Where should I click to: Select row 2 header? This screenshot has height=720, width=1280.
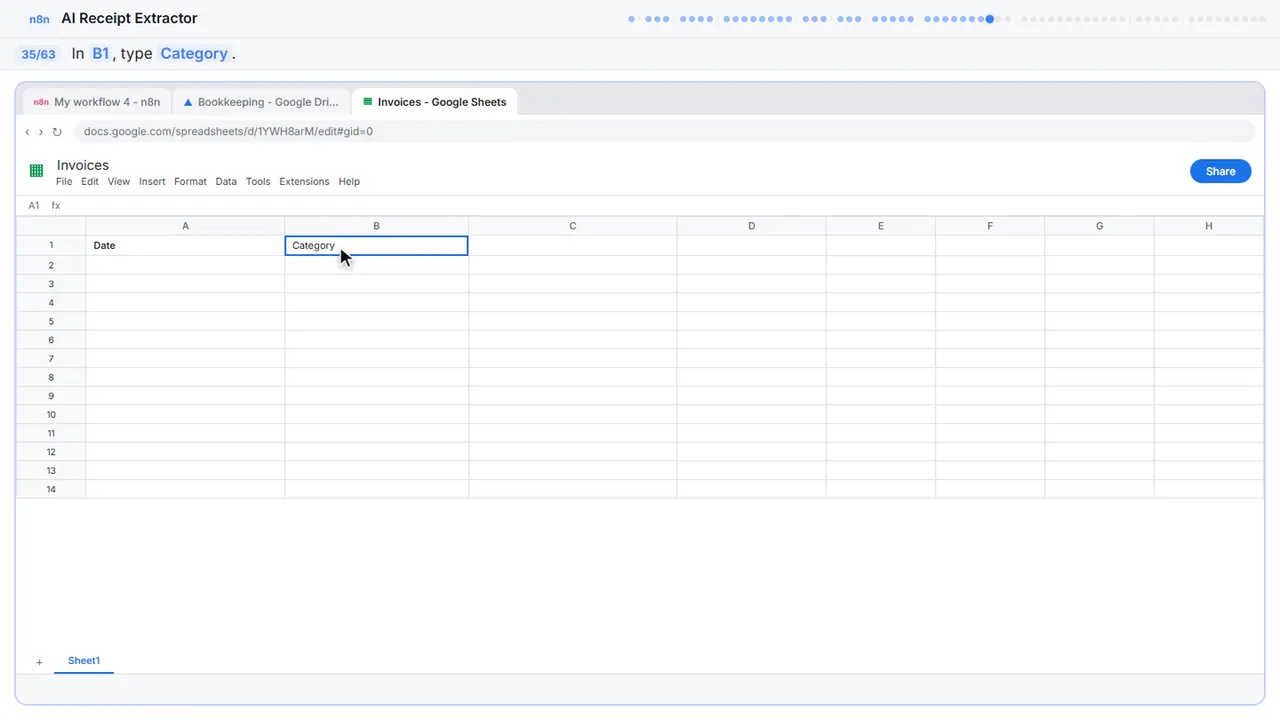tap(51, 265)
